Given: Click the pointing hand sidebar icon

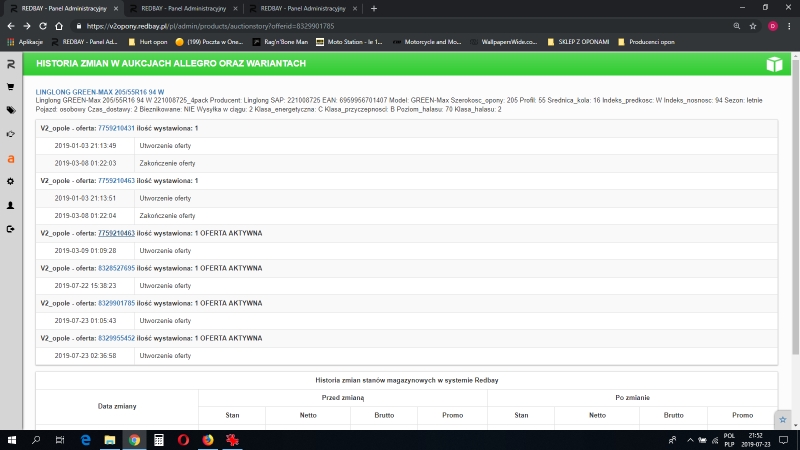Looking at the screenshot, I should [x=10, y=134].
